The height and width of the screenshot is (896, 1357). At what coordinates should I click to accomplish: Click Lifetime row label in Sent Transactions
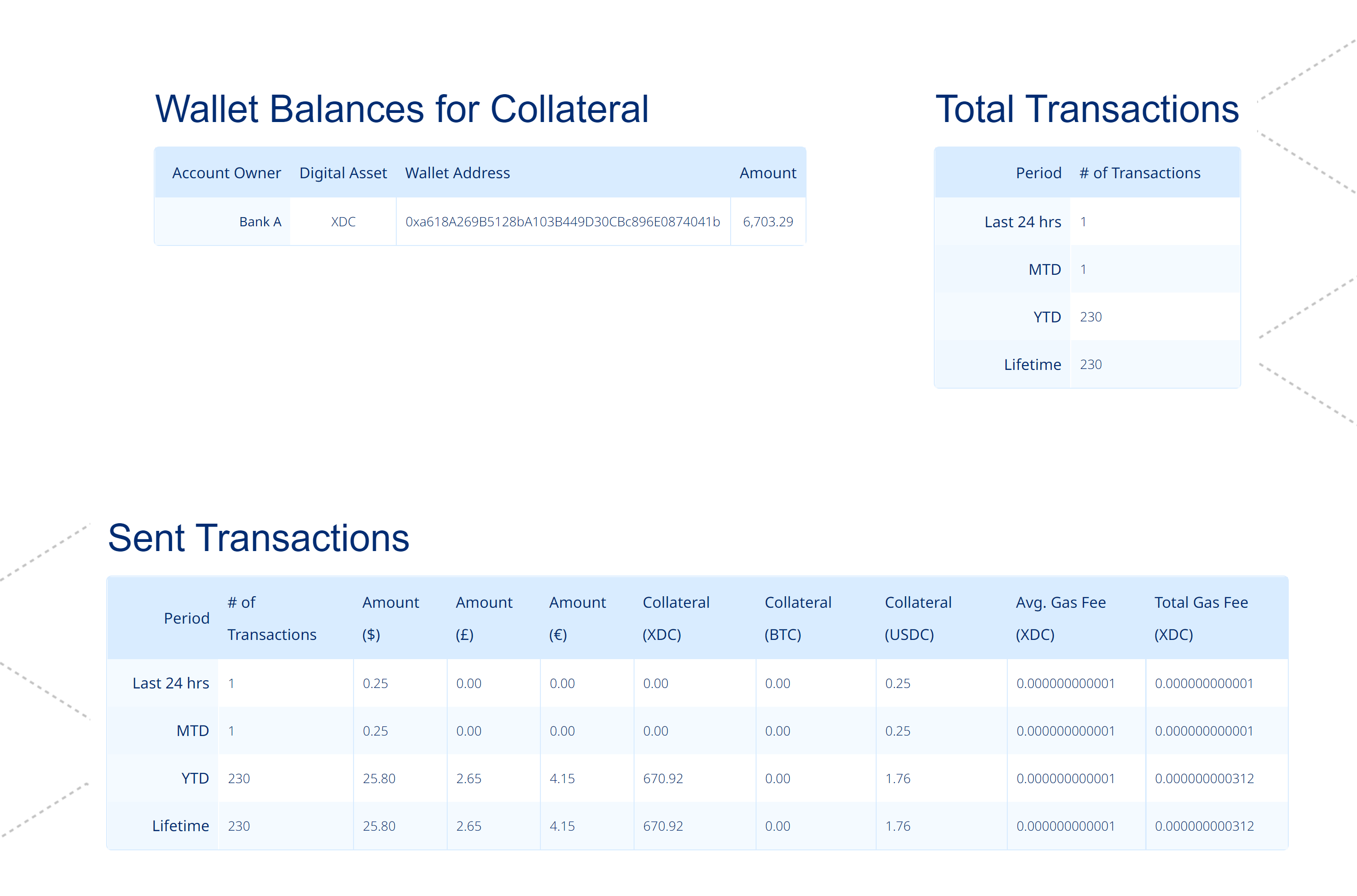(x=181, y=825)
